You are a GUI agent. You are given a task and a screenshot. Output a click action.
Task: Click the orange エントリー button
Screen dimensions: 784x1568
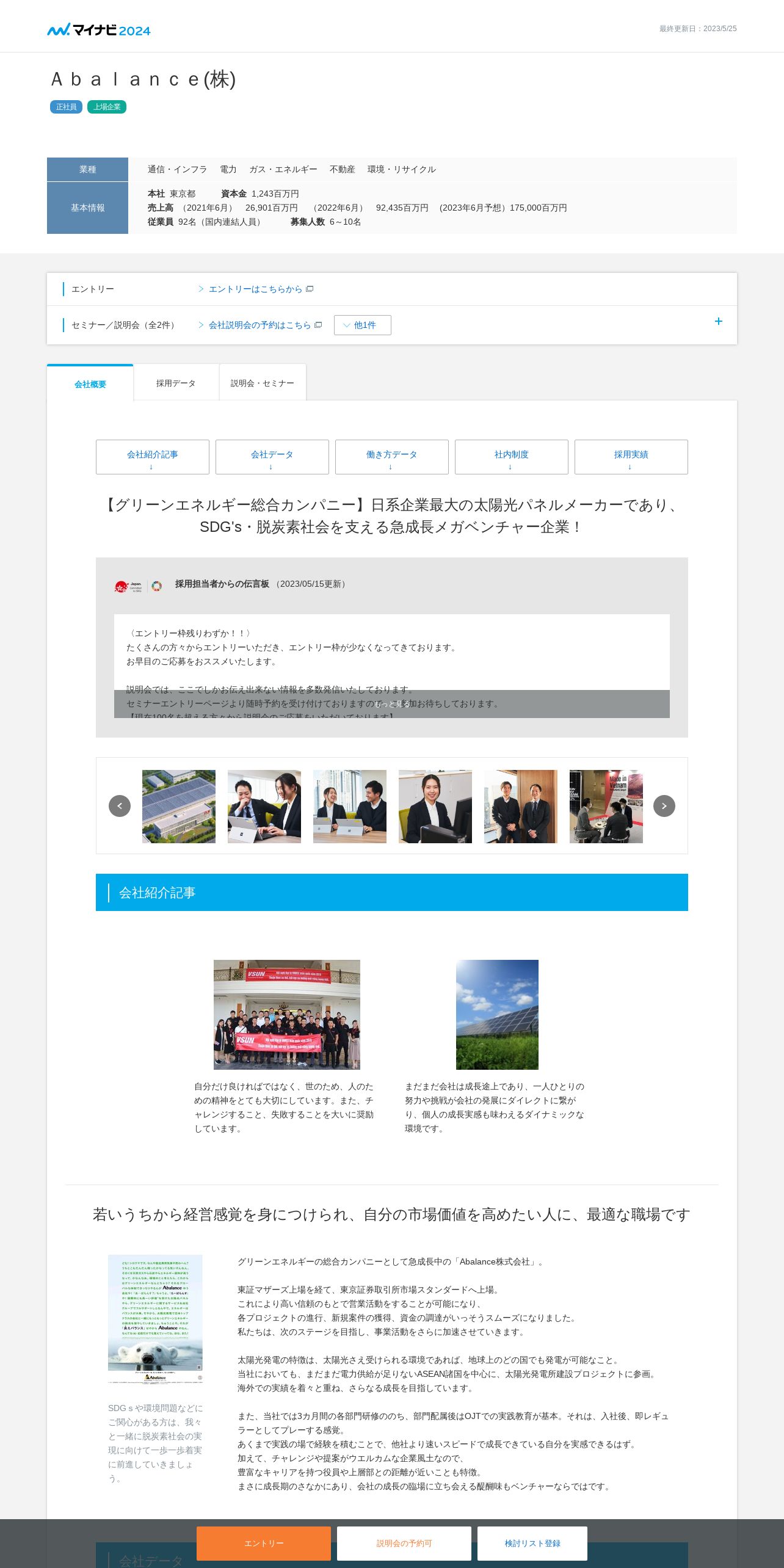[x=264, y=1544]
